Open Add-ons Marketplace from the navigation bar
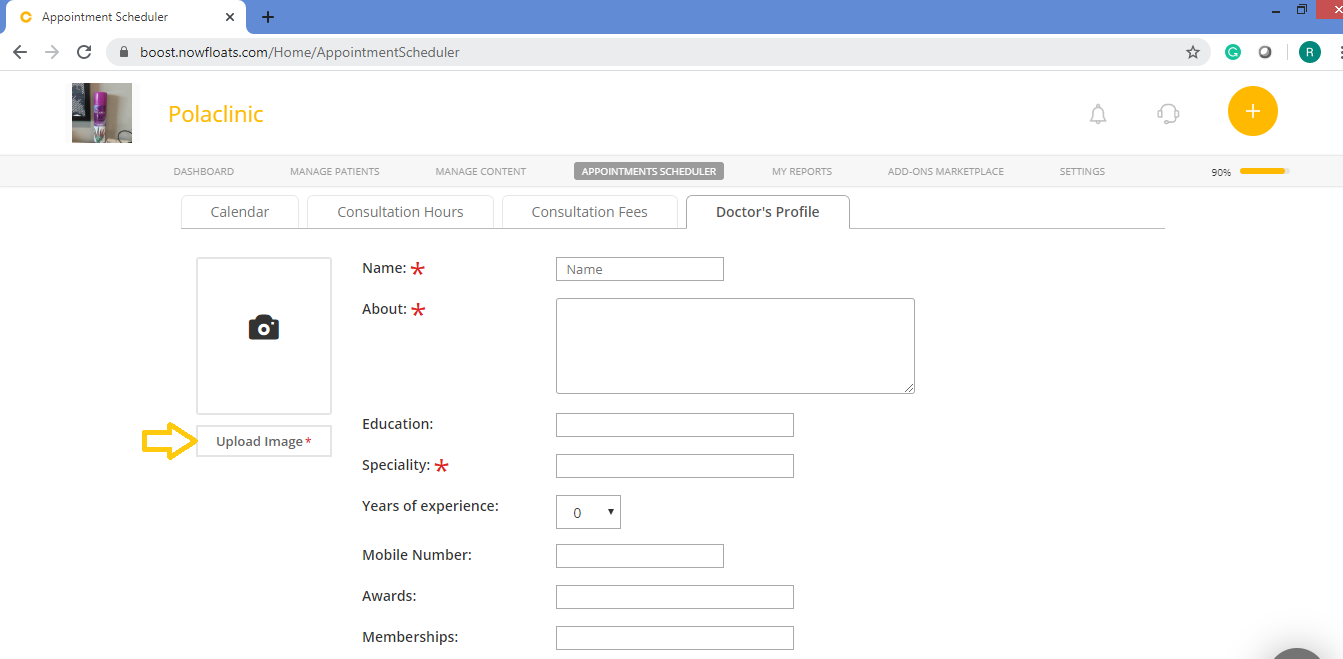 (945, 171)
